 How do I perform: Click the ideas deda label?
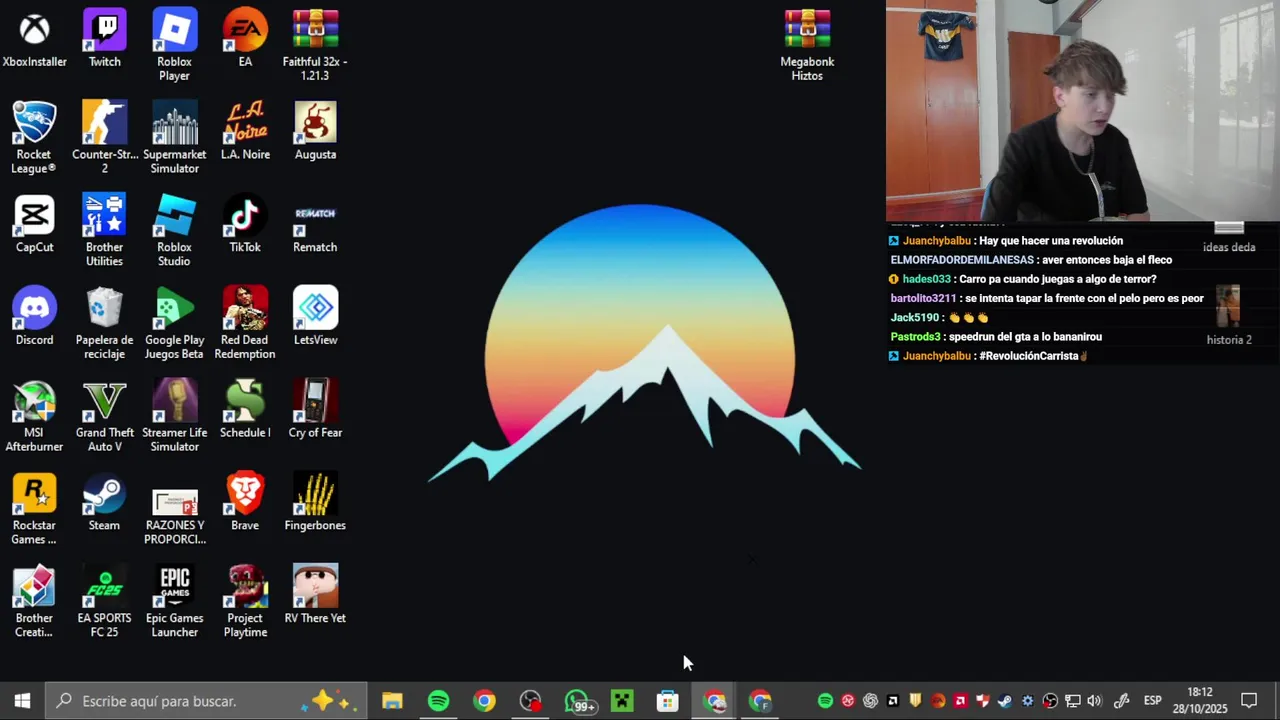click(x=1229, y=247)
